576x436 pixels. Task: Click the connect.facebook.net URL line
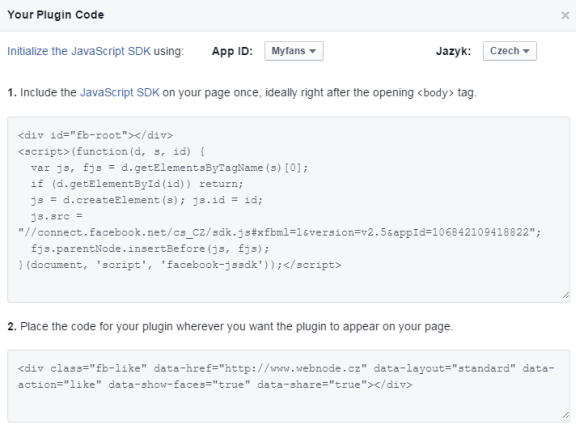tap(279, 232)
